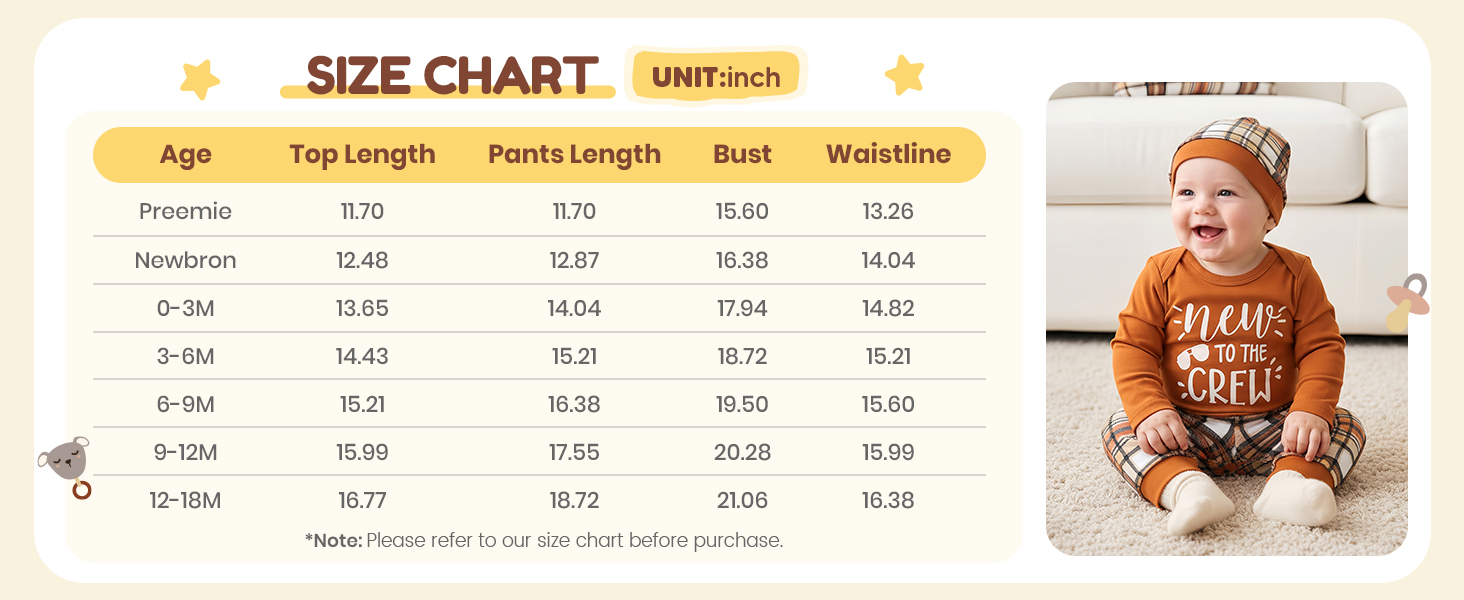Click the size chart note text

543,540
